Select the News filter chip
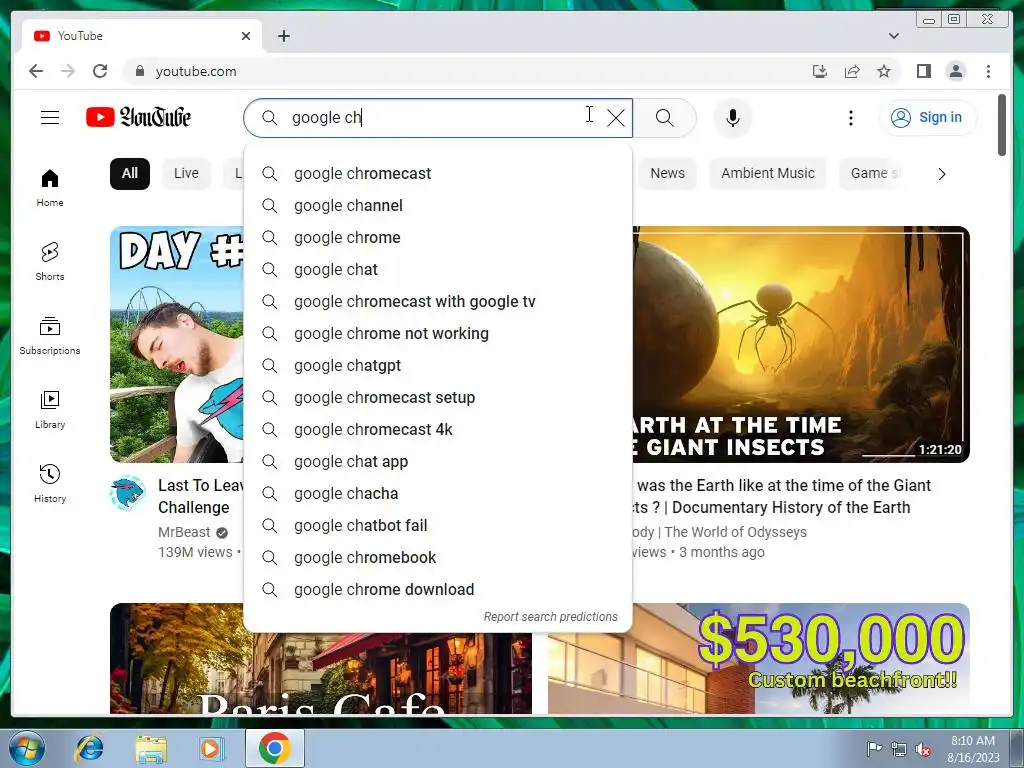 [x=667, y=174]
